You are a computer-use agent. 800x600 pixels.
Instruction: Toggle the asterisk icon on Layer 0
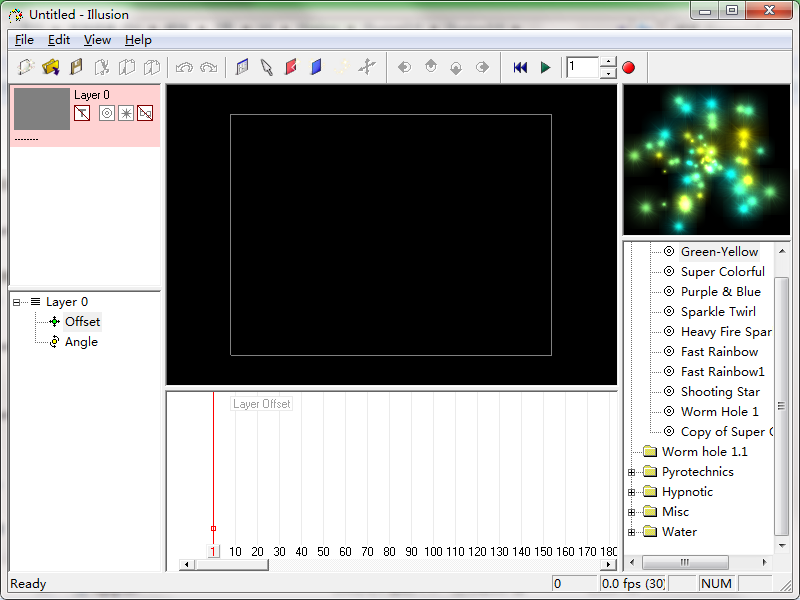point(126,114)
